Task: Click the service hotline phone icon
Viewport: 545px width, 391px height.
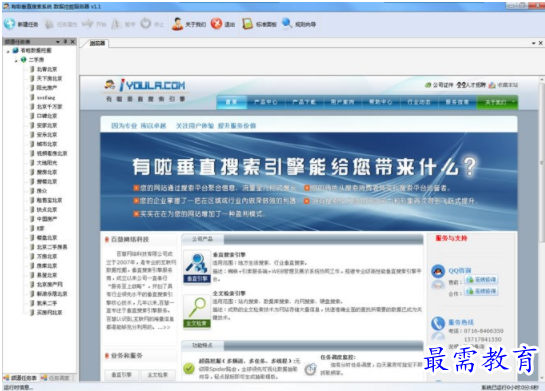Action: [438, 323]
